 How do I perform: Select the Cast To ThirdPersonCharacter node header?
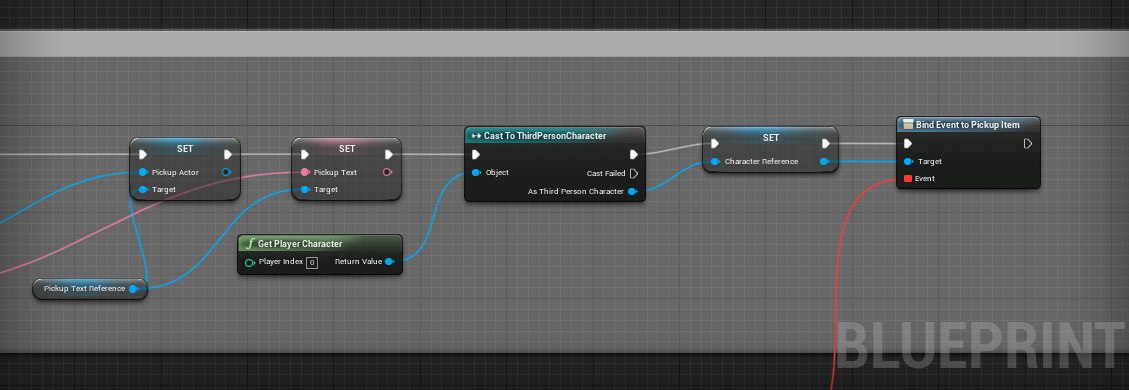(x=554, y=136)
